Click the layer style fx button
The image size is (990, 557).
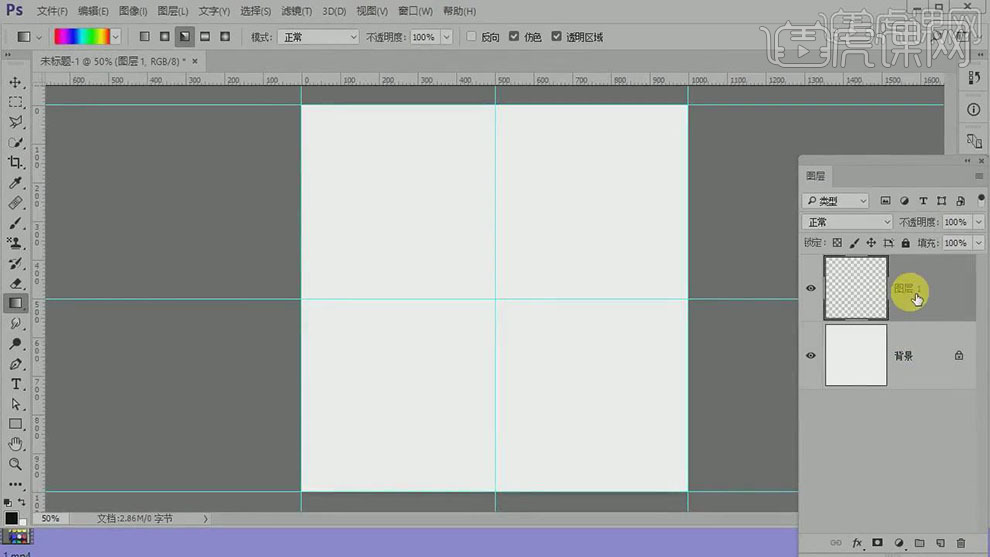point(857,543)
